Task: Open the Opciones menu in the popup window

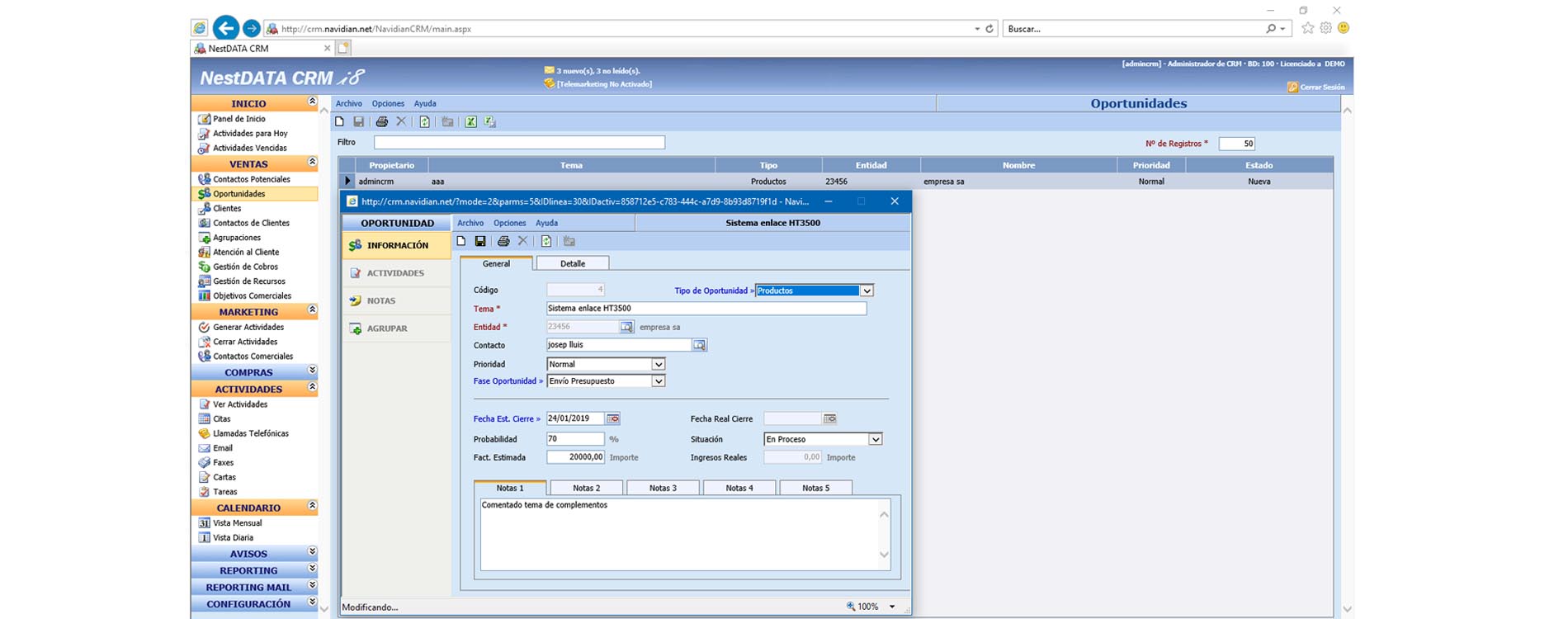Action: pyautogui.click(x=509, y=223)
